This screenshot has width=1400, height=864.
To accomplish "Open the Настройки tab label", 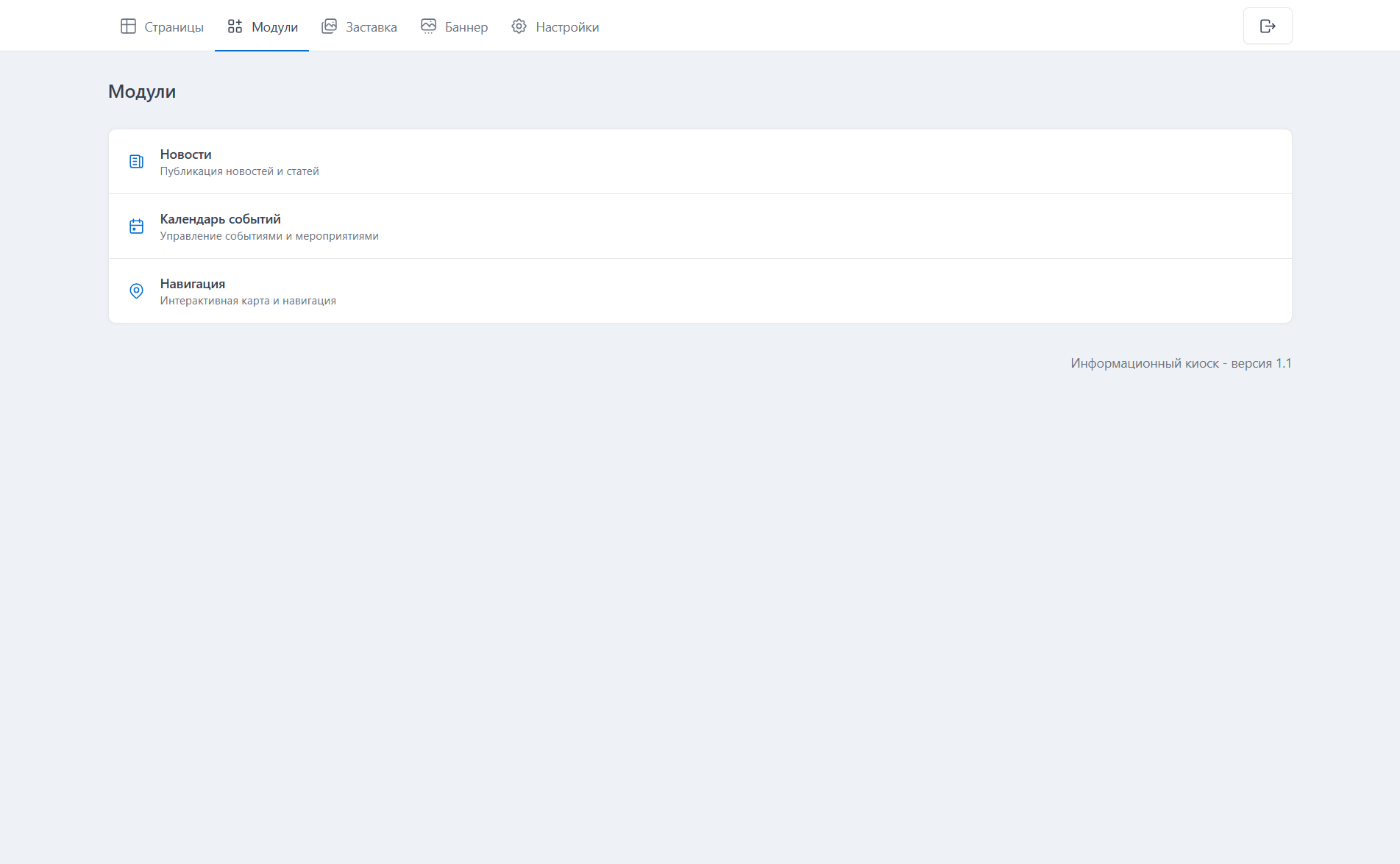I will click(566, 27).
